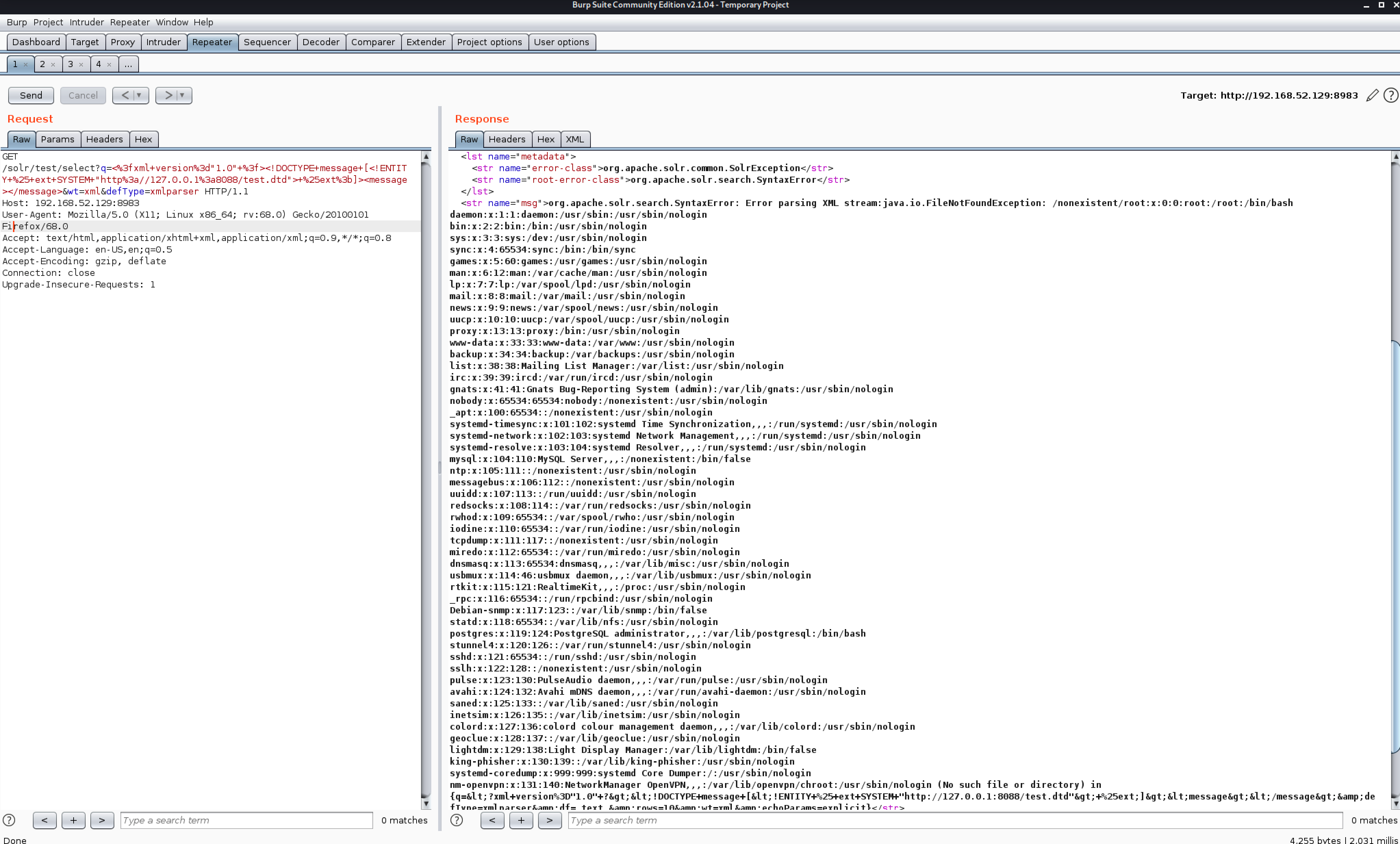
Task: Open the Help menu
Action: [x=203, y=22]
